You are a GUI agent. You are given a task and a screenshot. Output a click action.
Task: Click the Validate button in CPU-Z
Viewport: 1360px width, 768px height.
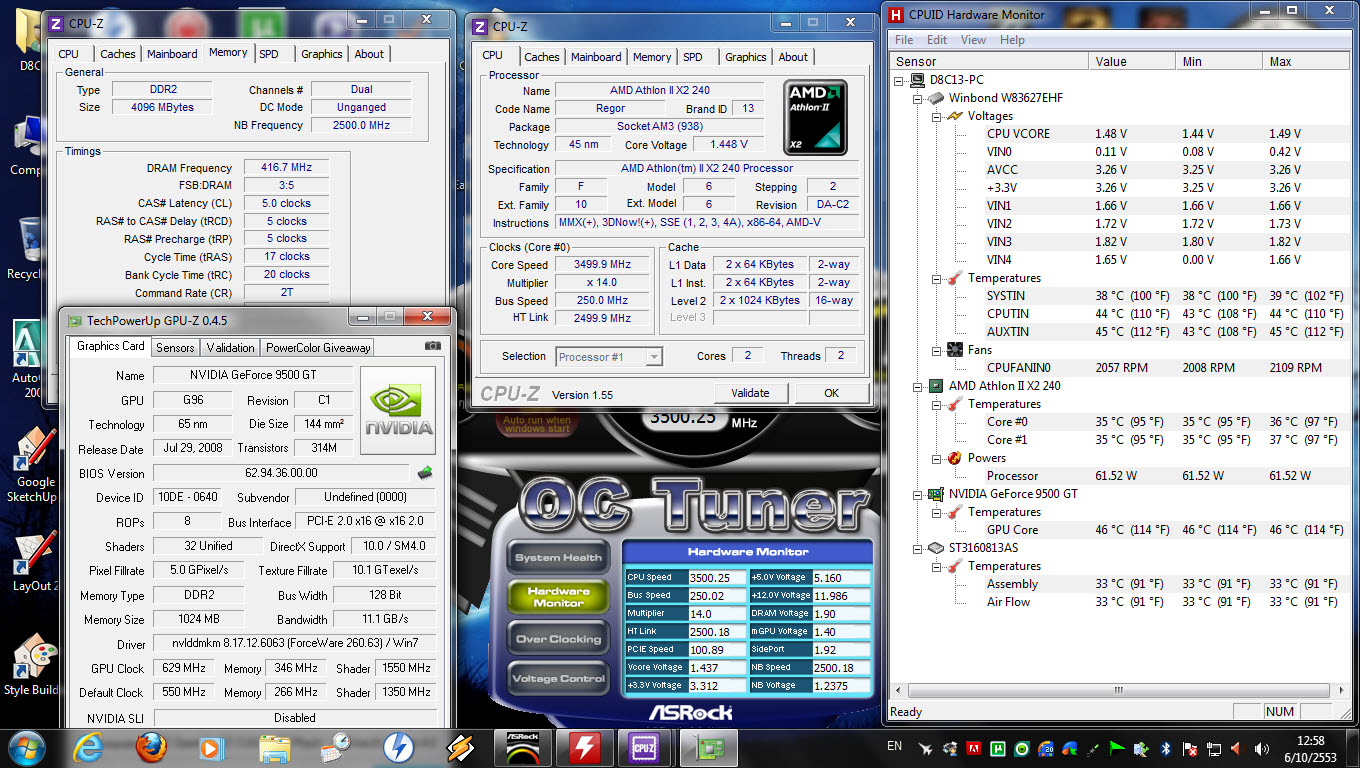[750, 393]
